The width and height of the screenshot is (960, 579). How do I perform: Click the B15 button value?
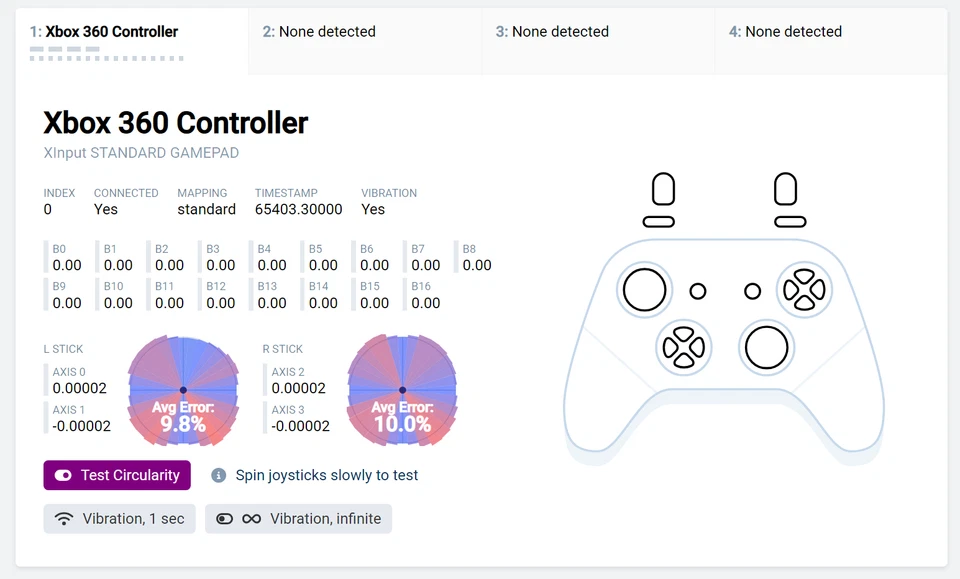tap(375, 303)
